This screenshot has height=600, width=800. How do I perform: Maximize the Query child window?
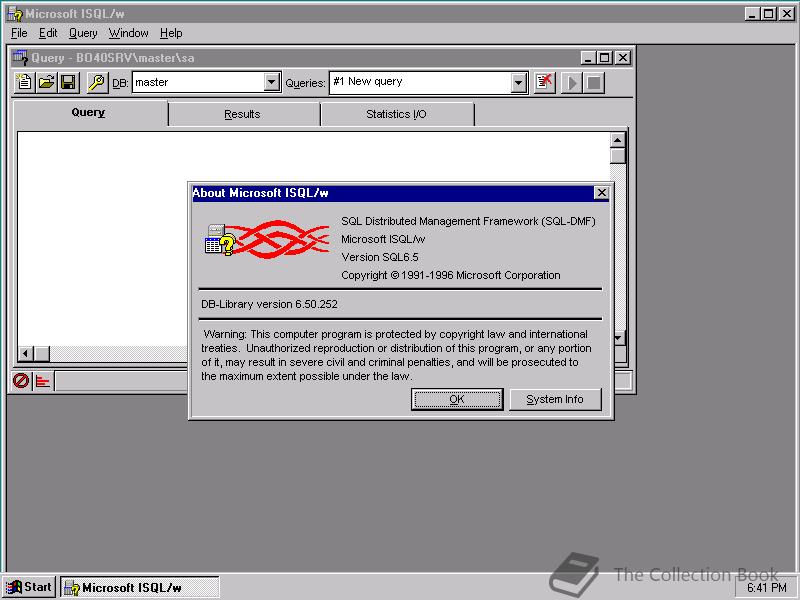[x=604, y=58]
